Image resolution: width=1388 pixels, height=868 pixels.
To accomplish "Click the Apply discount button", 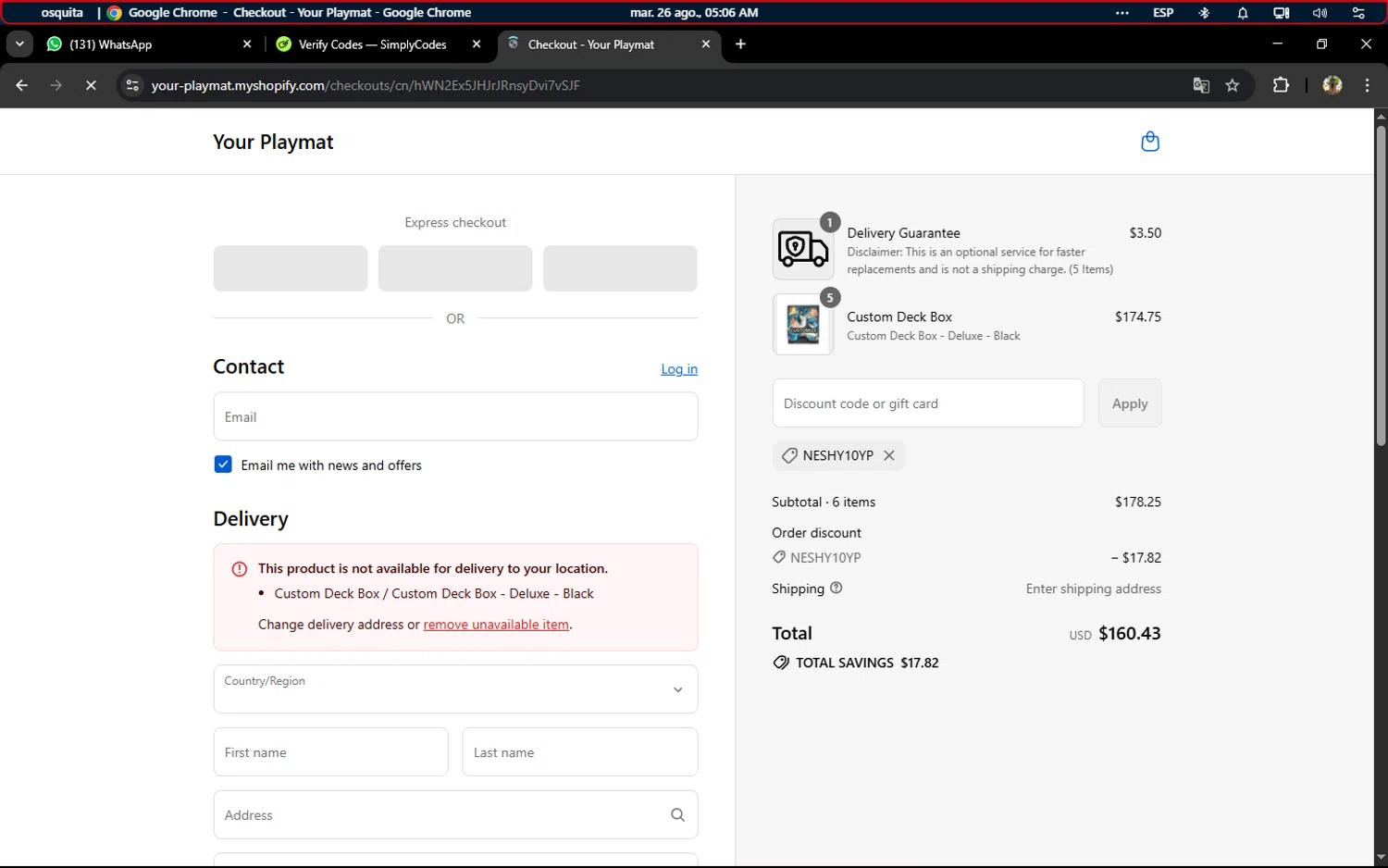I will tap(1130, 403).
